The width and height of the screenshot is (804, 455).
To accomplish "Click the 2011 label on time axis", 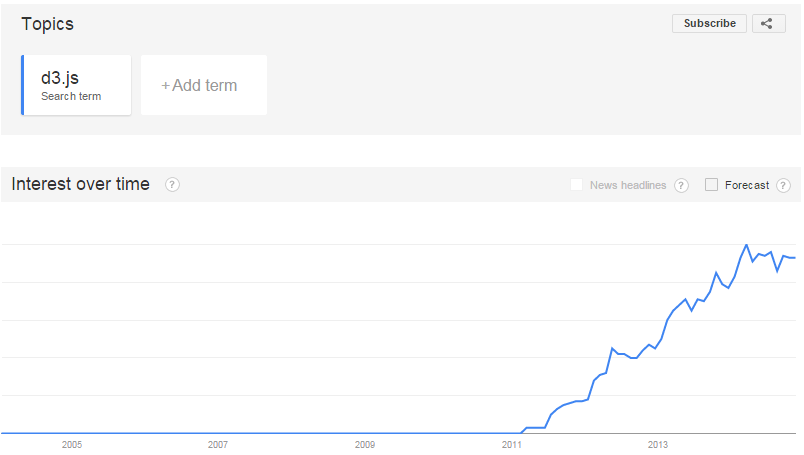I will (511, 445).
